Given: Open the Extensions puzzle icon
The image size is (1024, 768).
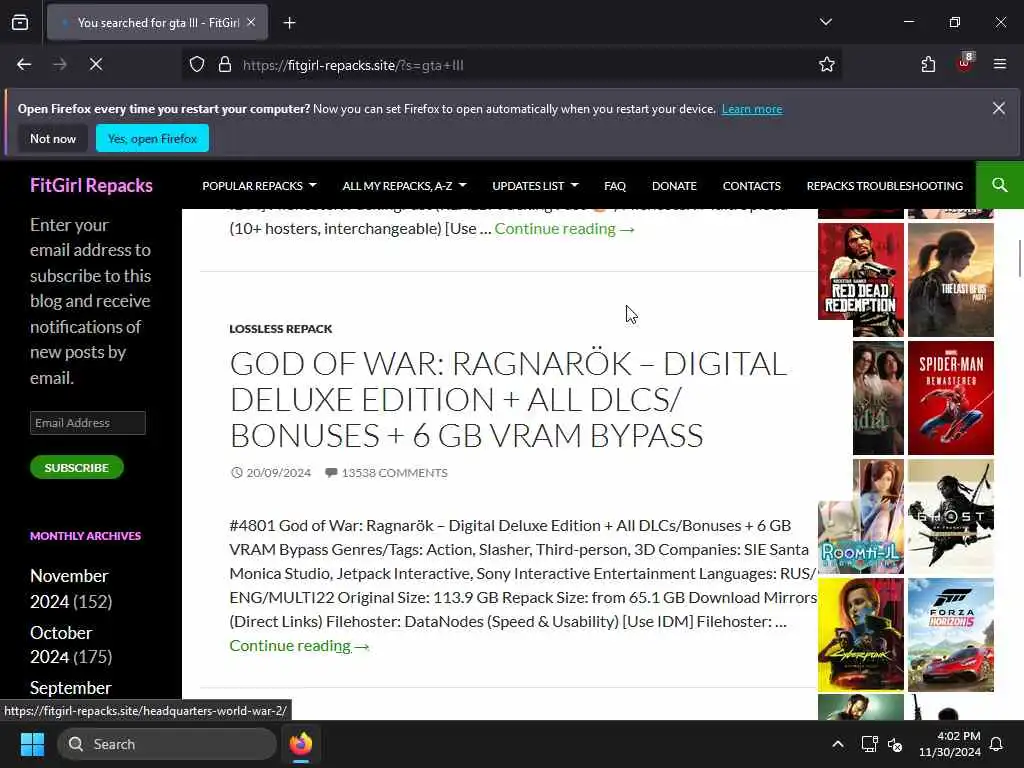Looking at the screenshot, I should coord(928,65).
